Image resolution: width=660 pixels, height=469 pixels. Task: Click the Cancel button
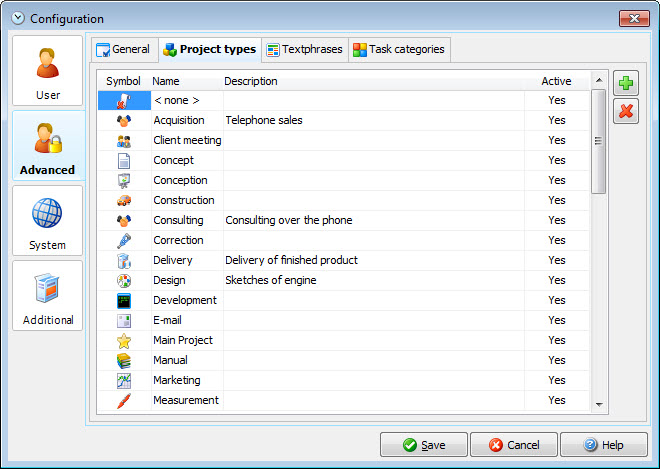(x=514, y=445)
